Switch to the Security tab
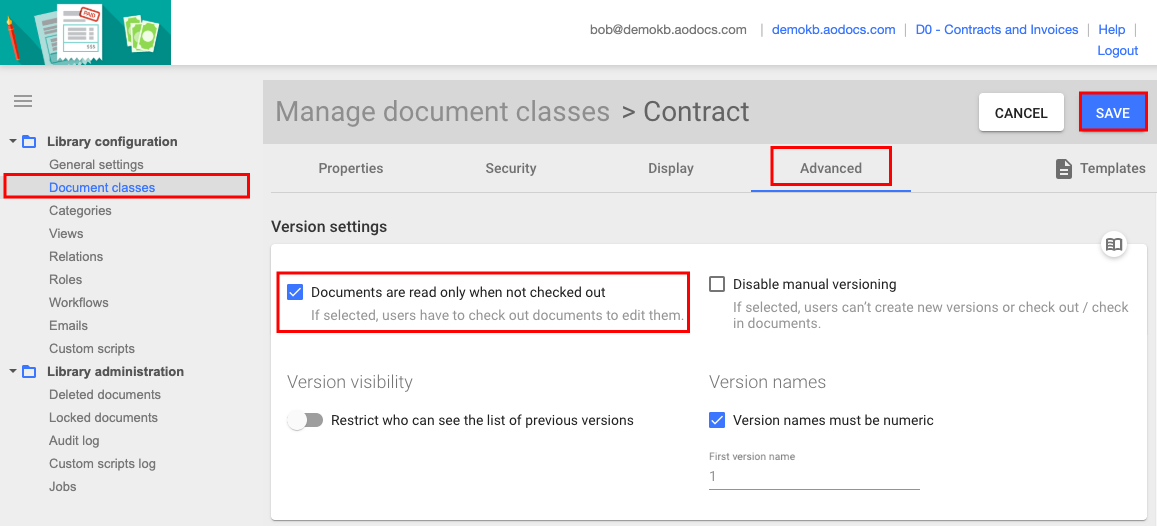 pyautogui.click(x=511, y=168)
